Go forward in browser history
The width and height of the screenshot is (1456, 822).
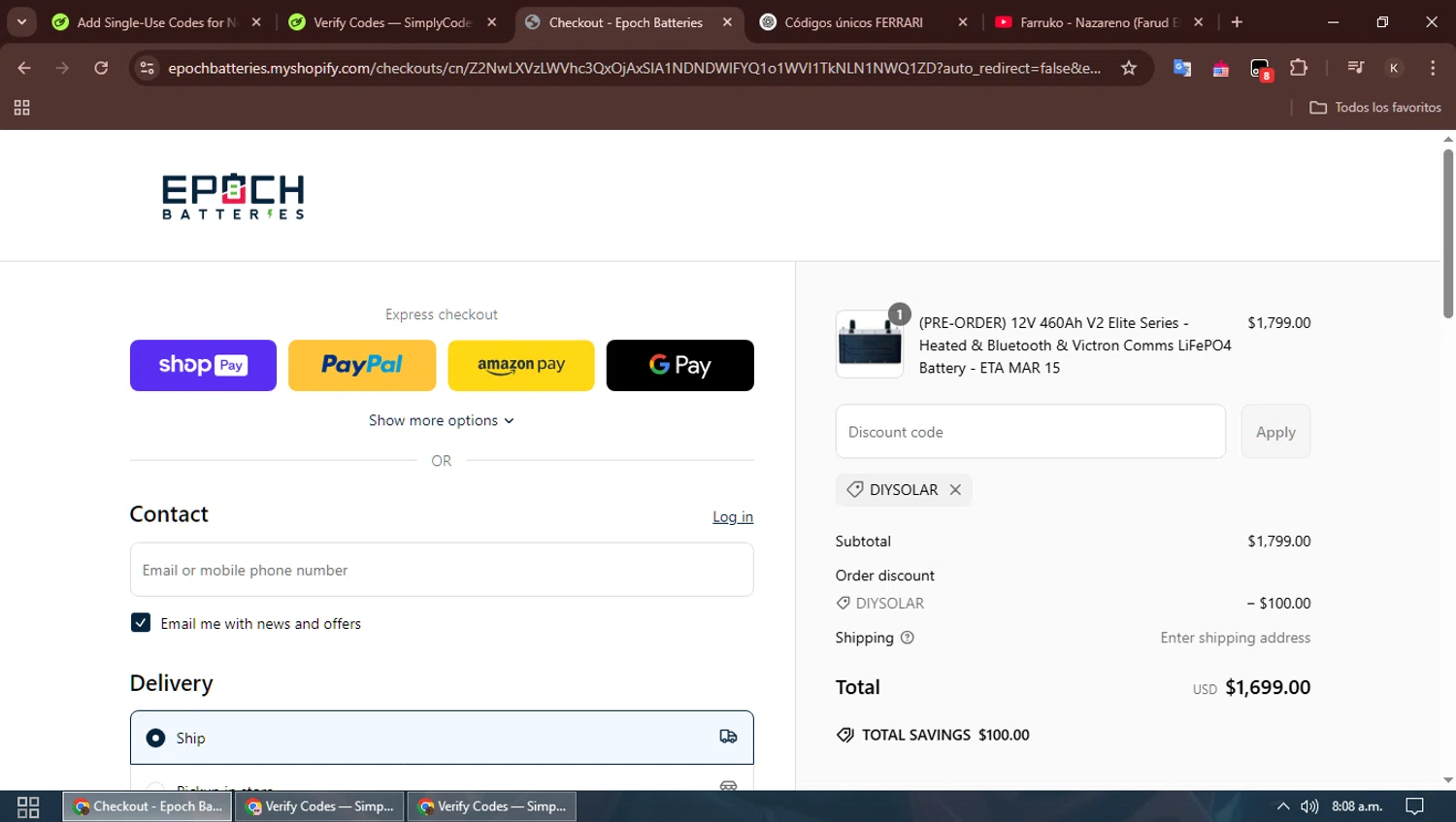point(62,68)
